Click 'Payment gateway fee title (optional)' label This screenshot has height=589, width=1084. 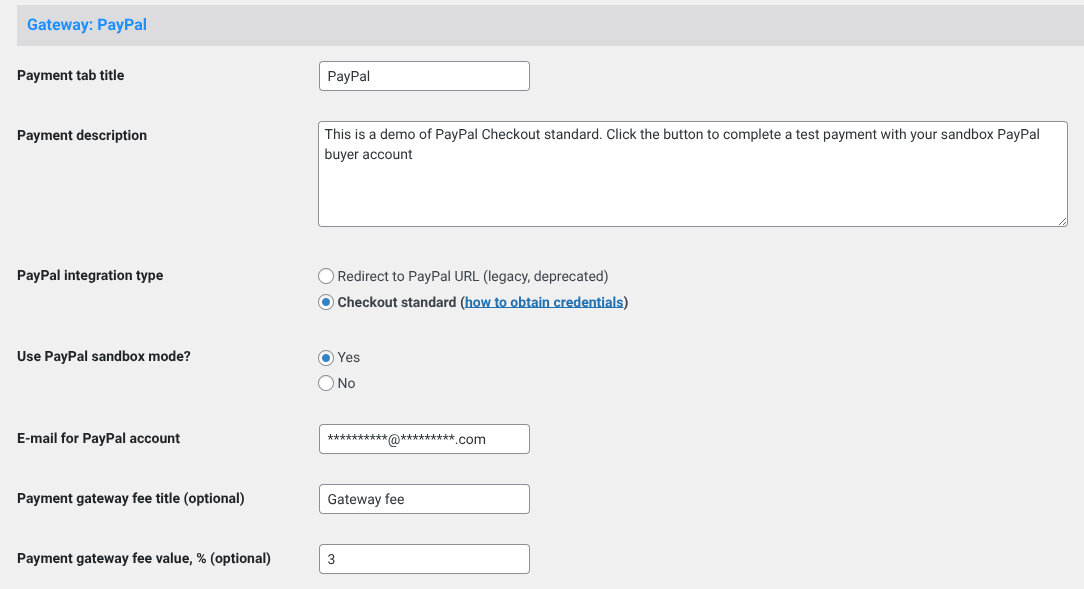(131, 498)
